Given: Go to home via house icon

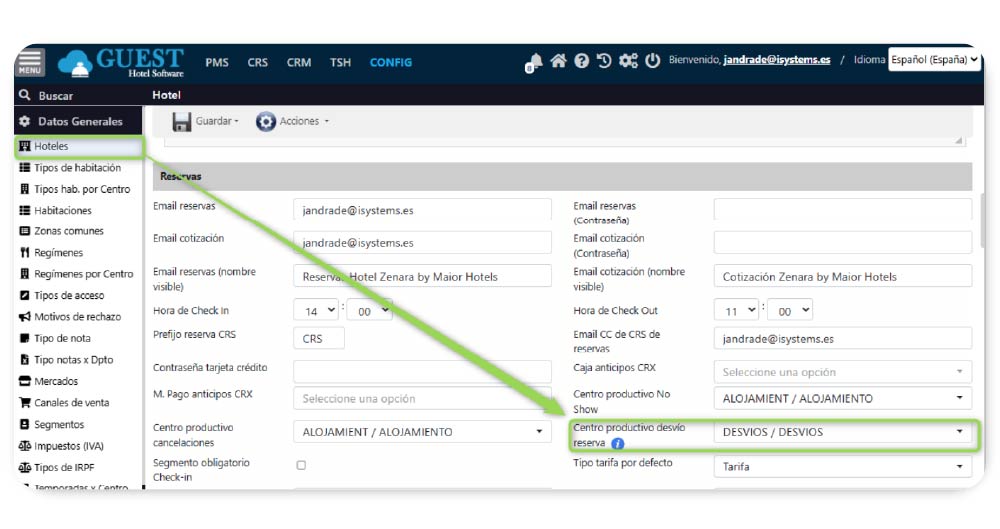Looking at the screenshot, I should [558, 61].
